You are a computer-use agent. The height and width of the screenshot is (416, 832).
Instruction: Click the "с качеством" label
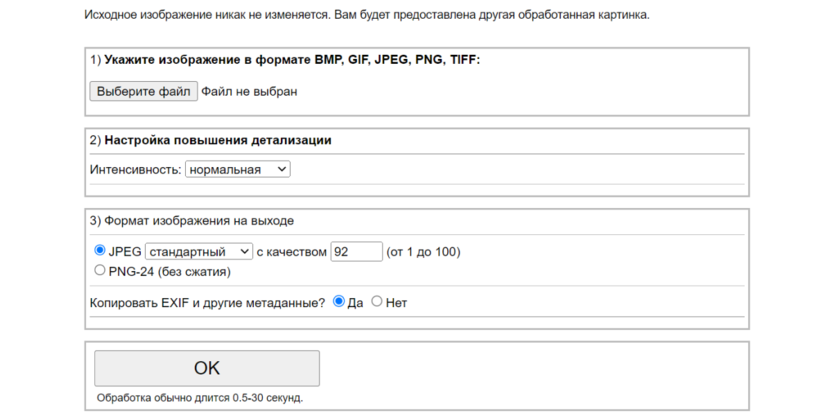point(291,252)
